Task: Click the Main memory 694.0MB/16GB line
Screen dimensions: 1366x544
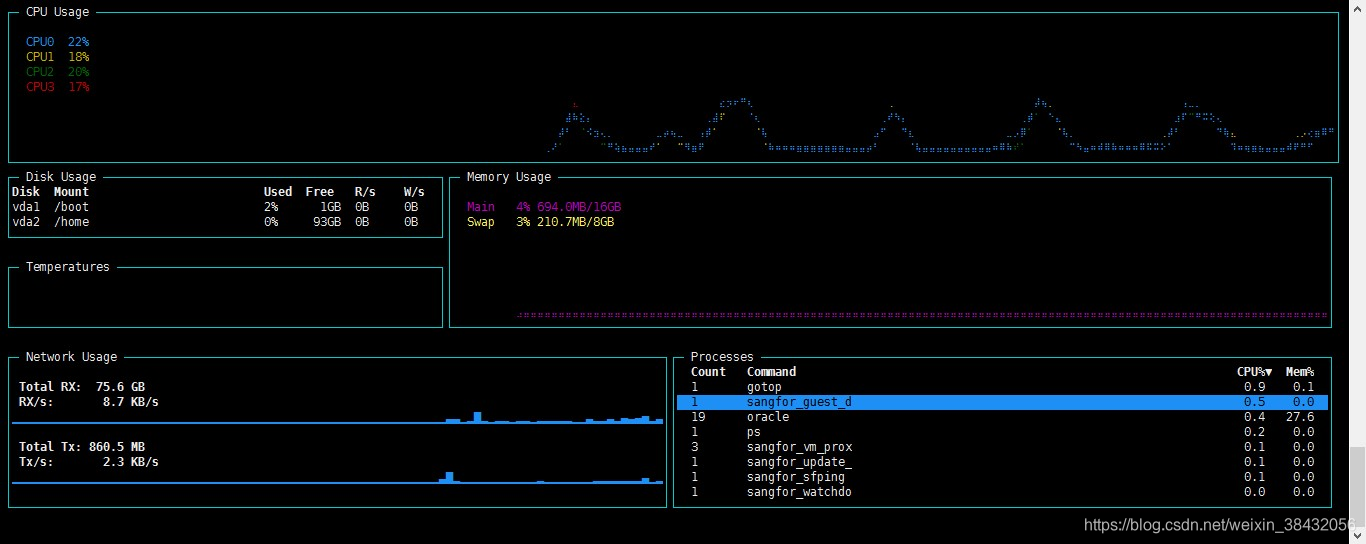Action: tap(544, 207)
